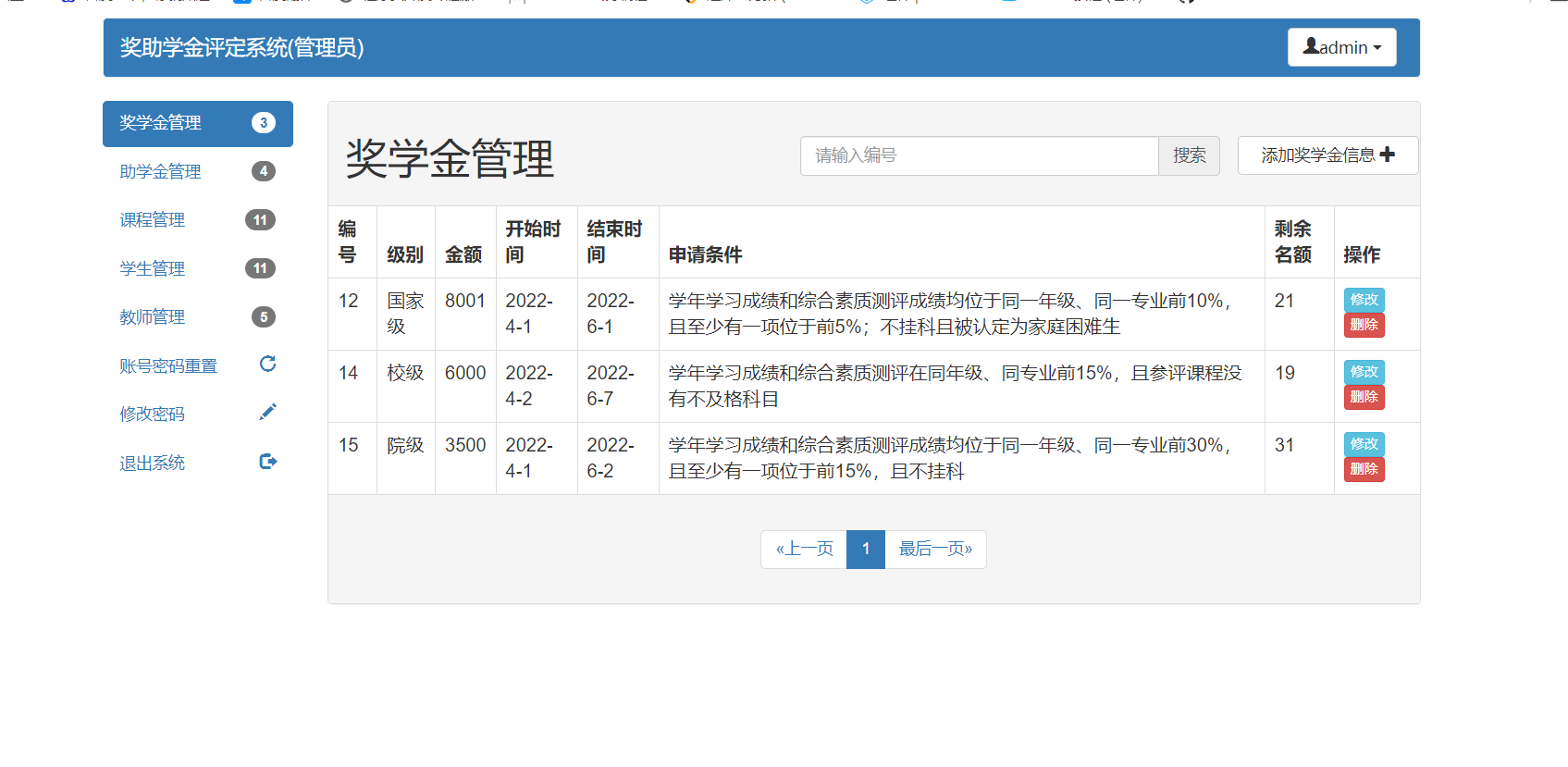Open 助学金管理 in the sidebar
Viewport: 1568px width, 767px height.
[198, 172]
